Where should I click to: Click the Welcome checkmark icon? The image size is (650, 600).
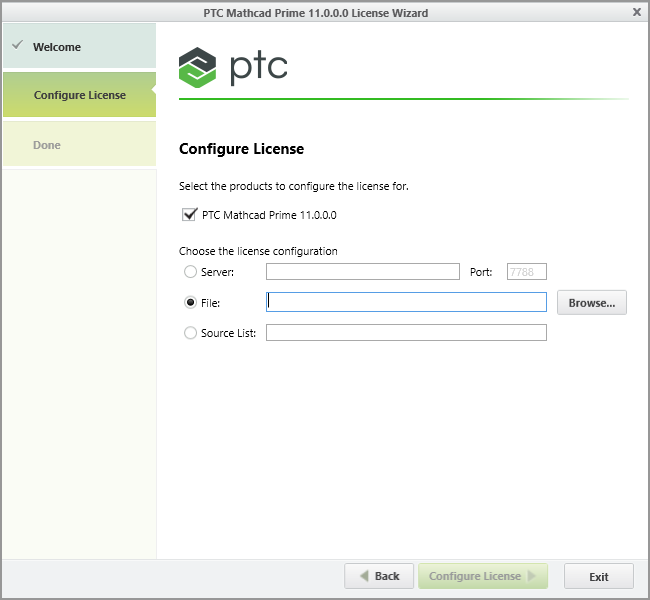pyautogui.click(x=17, y=45)
